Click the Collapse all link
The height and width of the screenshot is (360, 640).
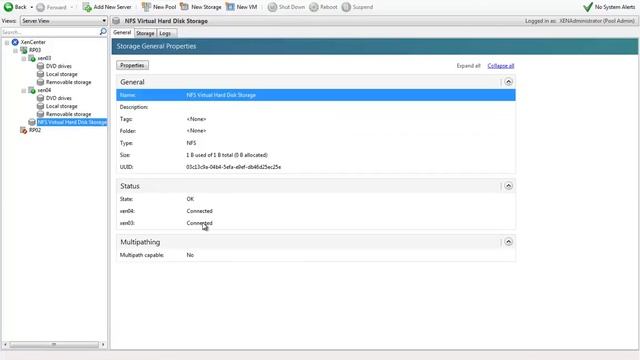(x=501, y=66)
